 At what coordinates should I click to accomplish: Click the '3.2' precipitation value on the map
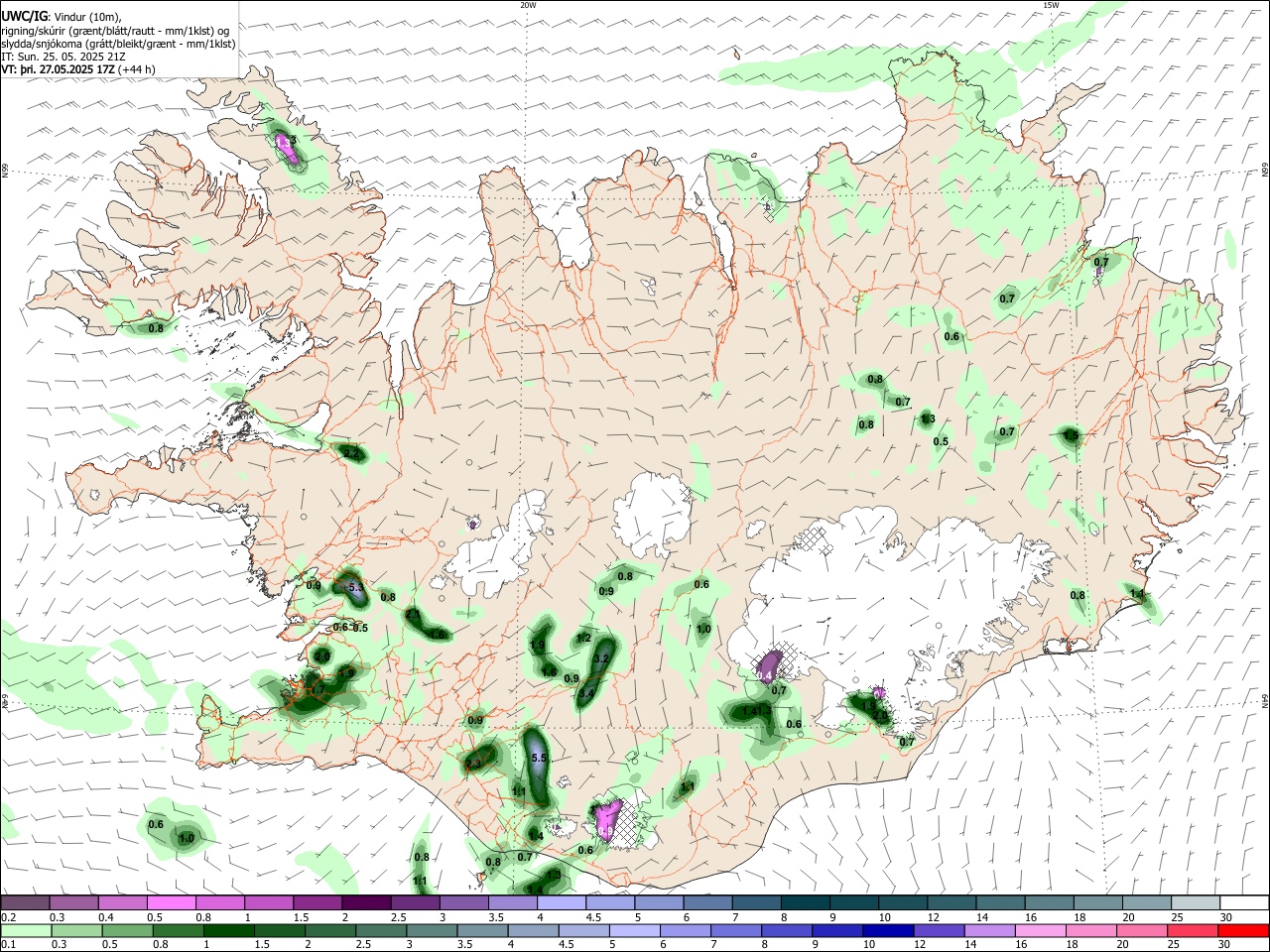click(600, 659)
